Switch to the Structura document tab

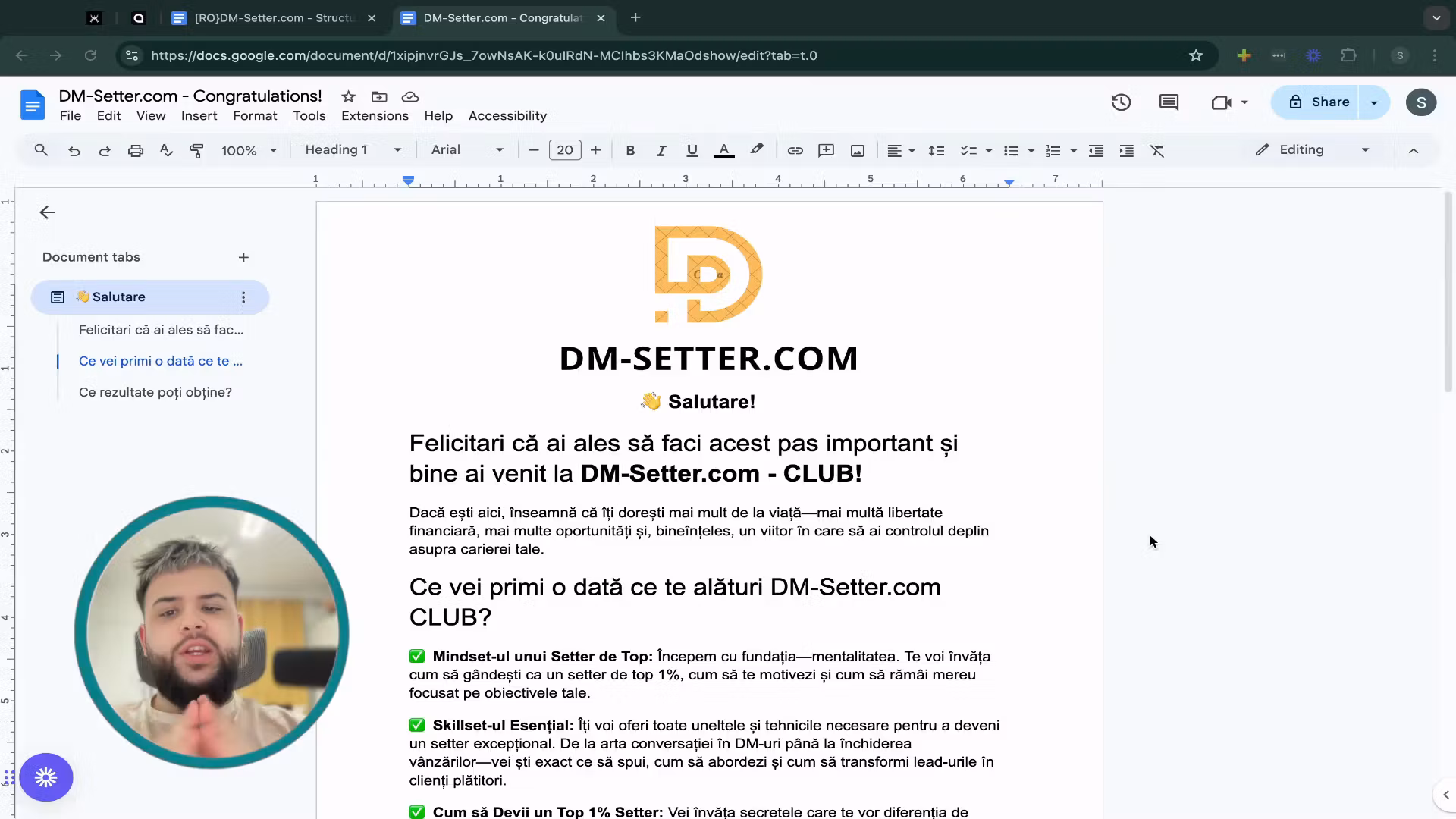coord(265,18)
